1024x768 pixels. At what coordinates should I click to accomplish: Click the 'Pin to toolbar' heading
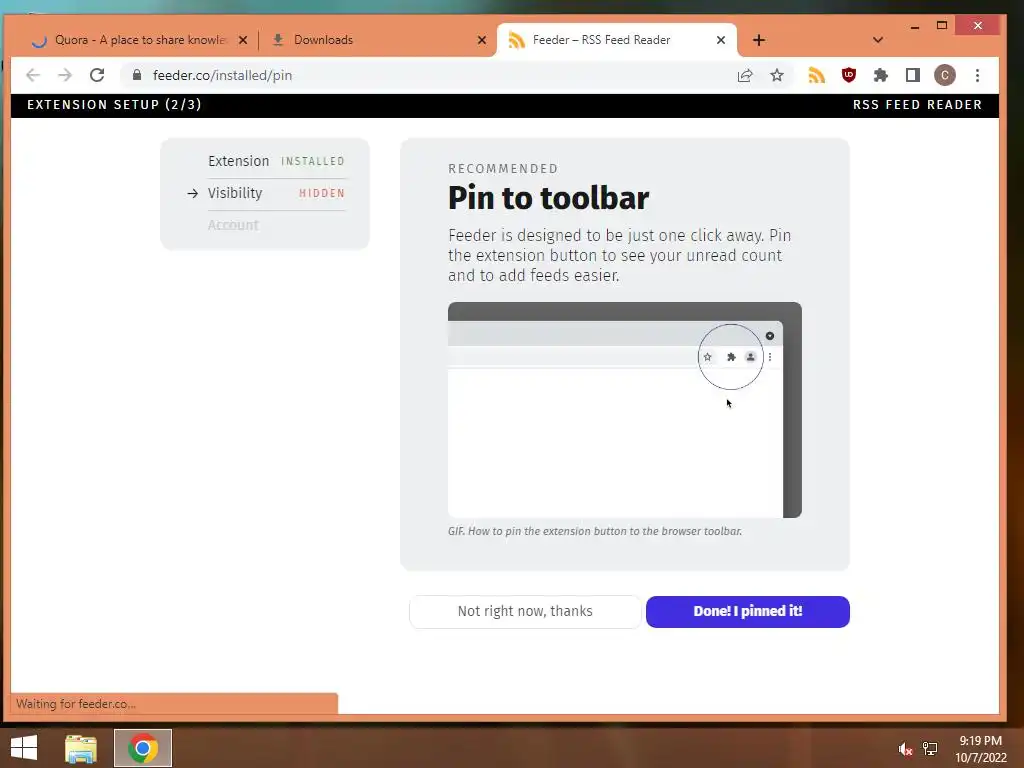click(549, 198)
